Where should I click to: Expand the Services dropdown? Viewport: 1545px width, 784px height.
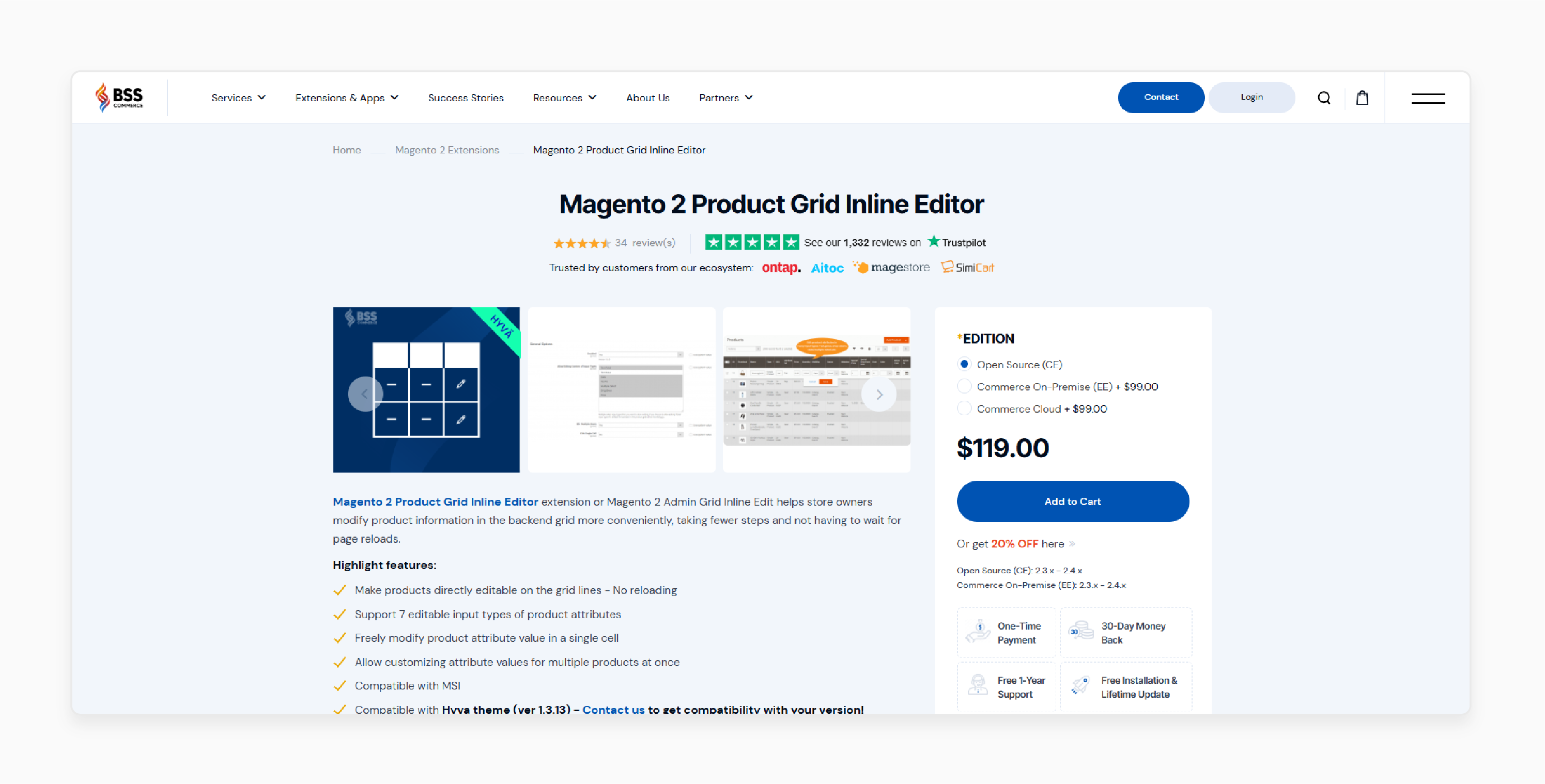pyautogui.click(x=238, y=98)
